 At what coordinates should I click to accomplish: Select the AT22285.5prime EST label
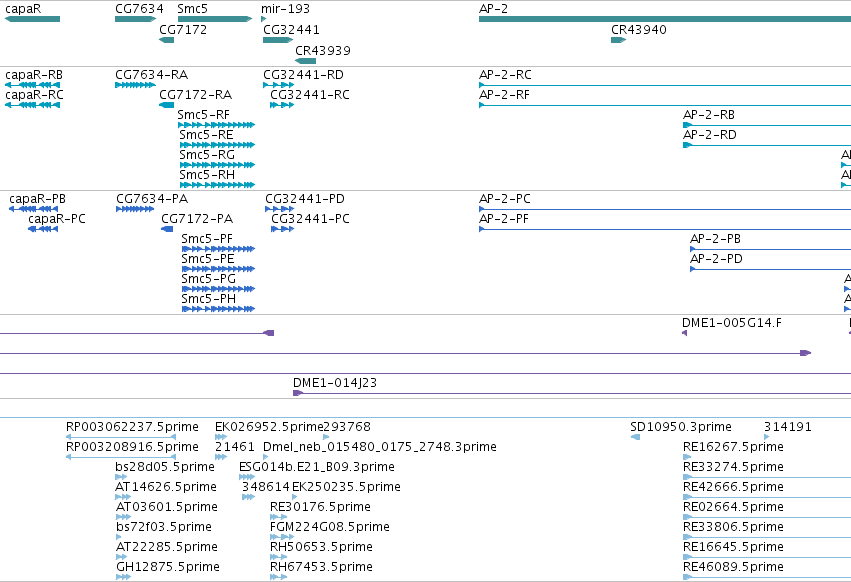(x=167, y=547)
